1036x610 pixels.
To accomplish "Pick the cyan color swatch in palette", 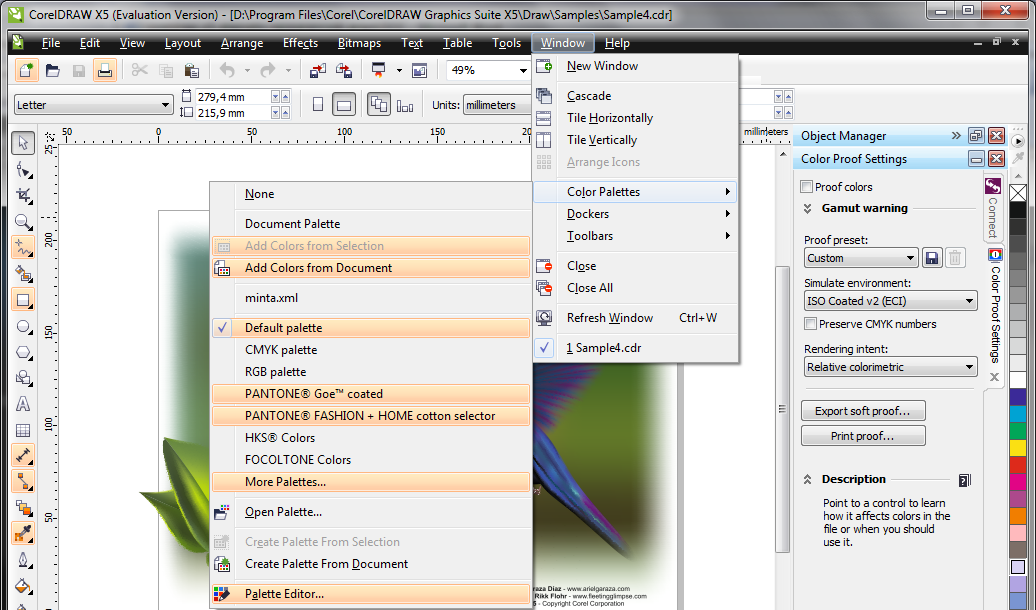I will click(1018, 414).
